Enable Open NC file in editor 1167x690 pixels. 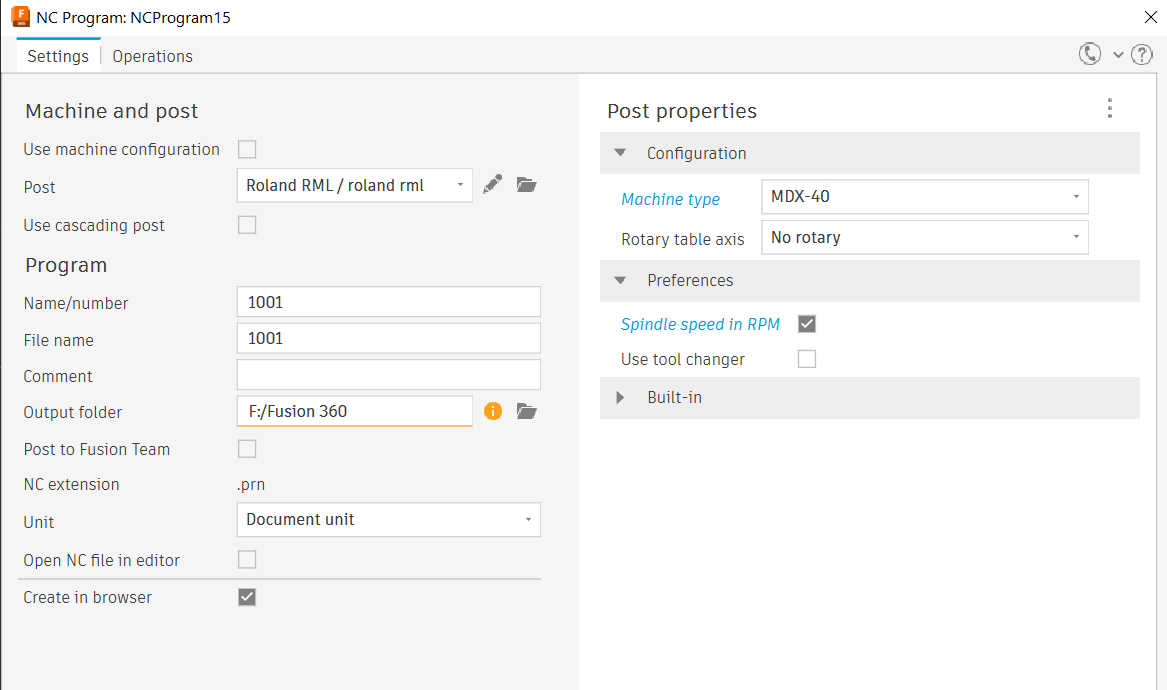tap(247, 559)
